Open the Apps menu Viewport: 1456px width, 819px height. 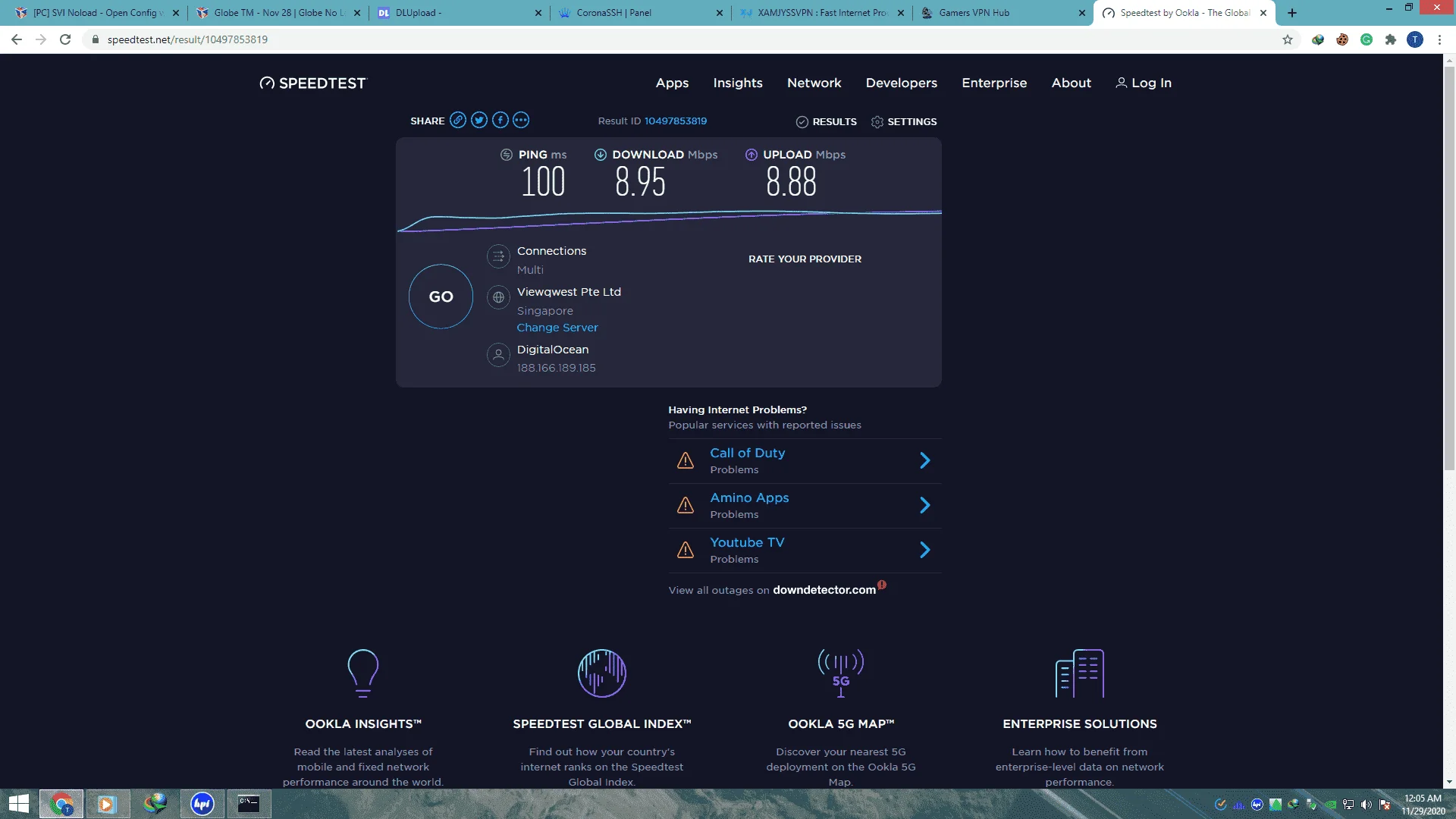pos(672,83)
